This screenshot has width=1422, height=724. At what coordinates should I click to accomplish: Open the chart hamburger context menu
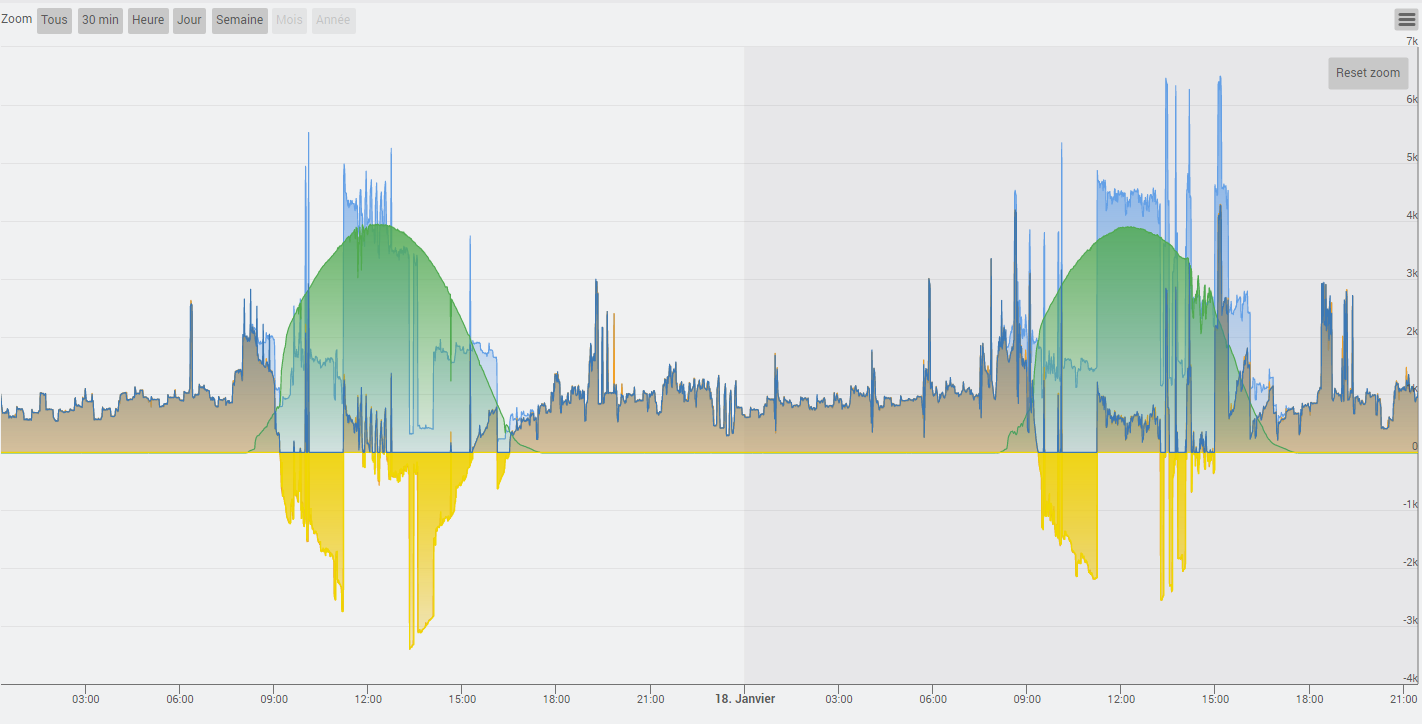[1405, 19]
